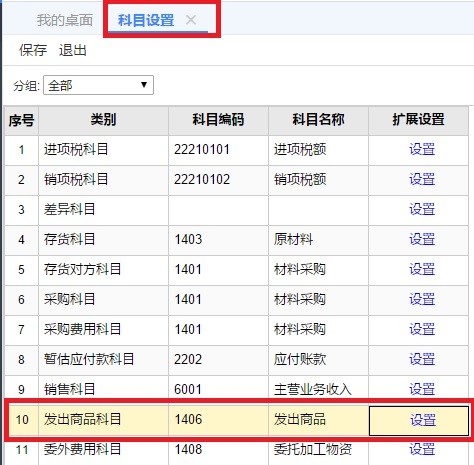
Task: Click the empty code cell for 差异科目
Action: click(218, 210)
